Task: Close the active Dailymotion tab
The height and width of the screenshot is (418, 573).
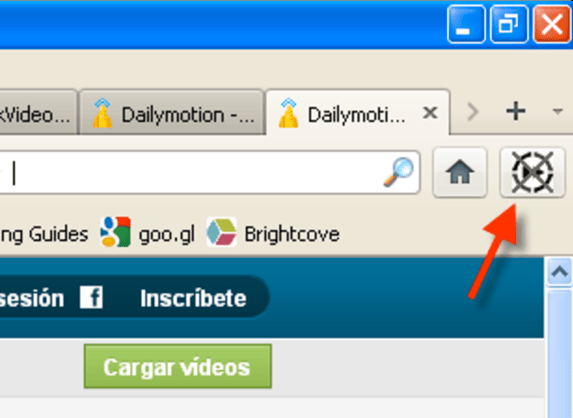Action: (x=430, y=113)
